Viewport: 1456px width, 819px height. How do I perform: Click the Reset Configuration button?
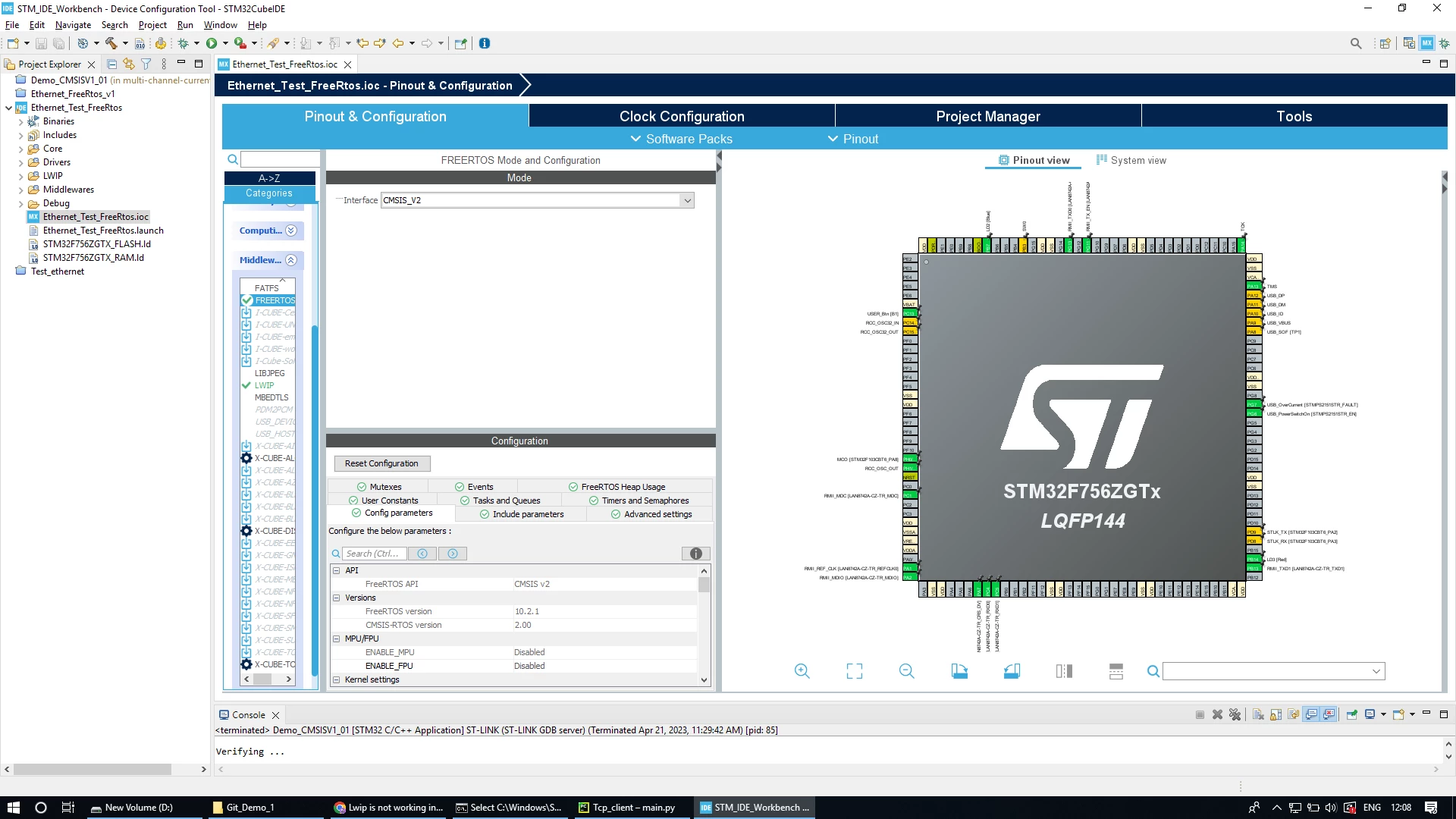[381, 463]
